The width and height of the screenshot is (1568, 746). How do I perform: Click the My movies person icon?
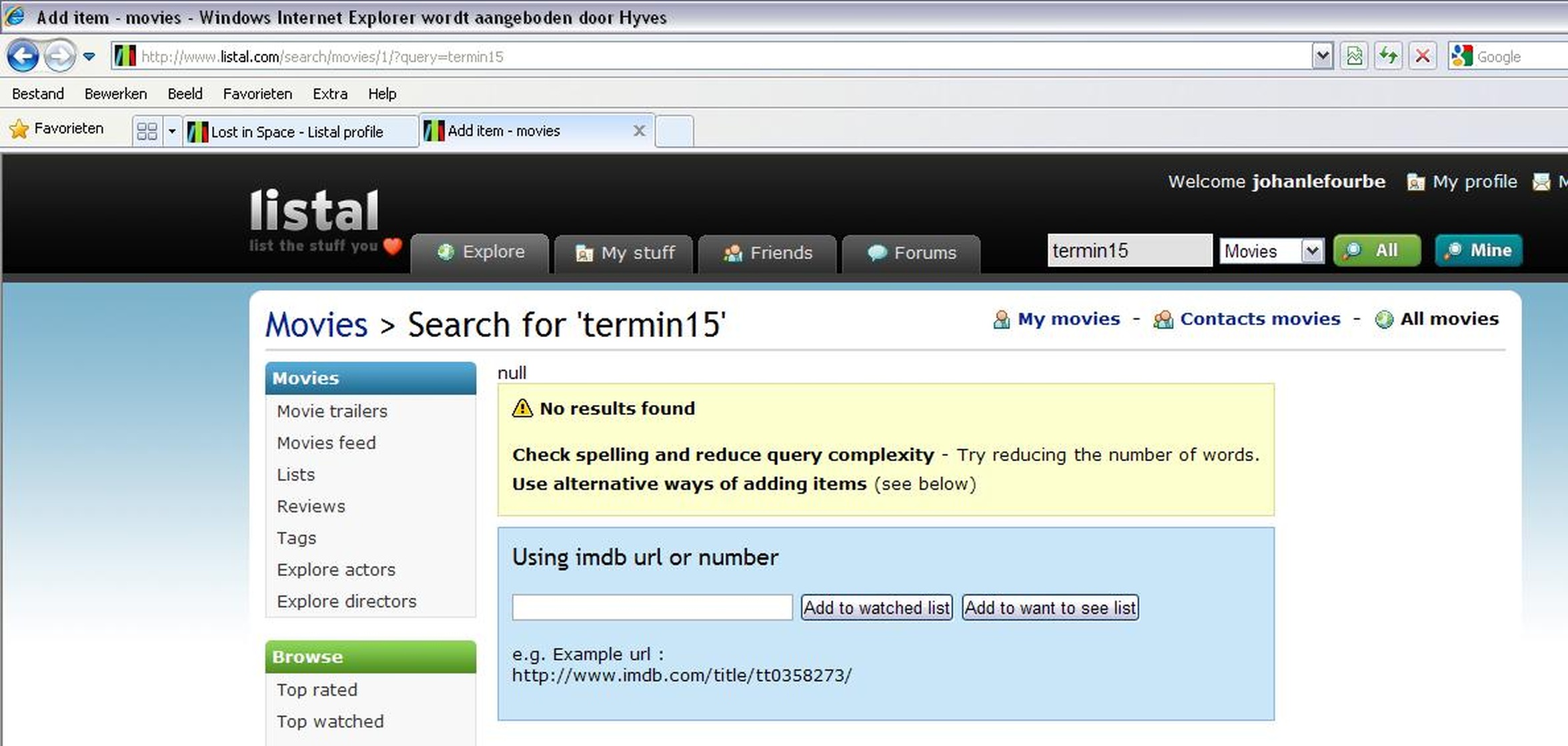(x=1001, y=320)
